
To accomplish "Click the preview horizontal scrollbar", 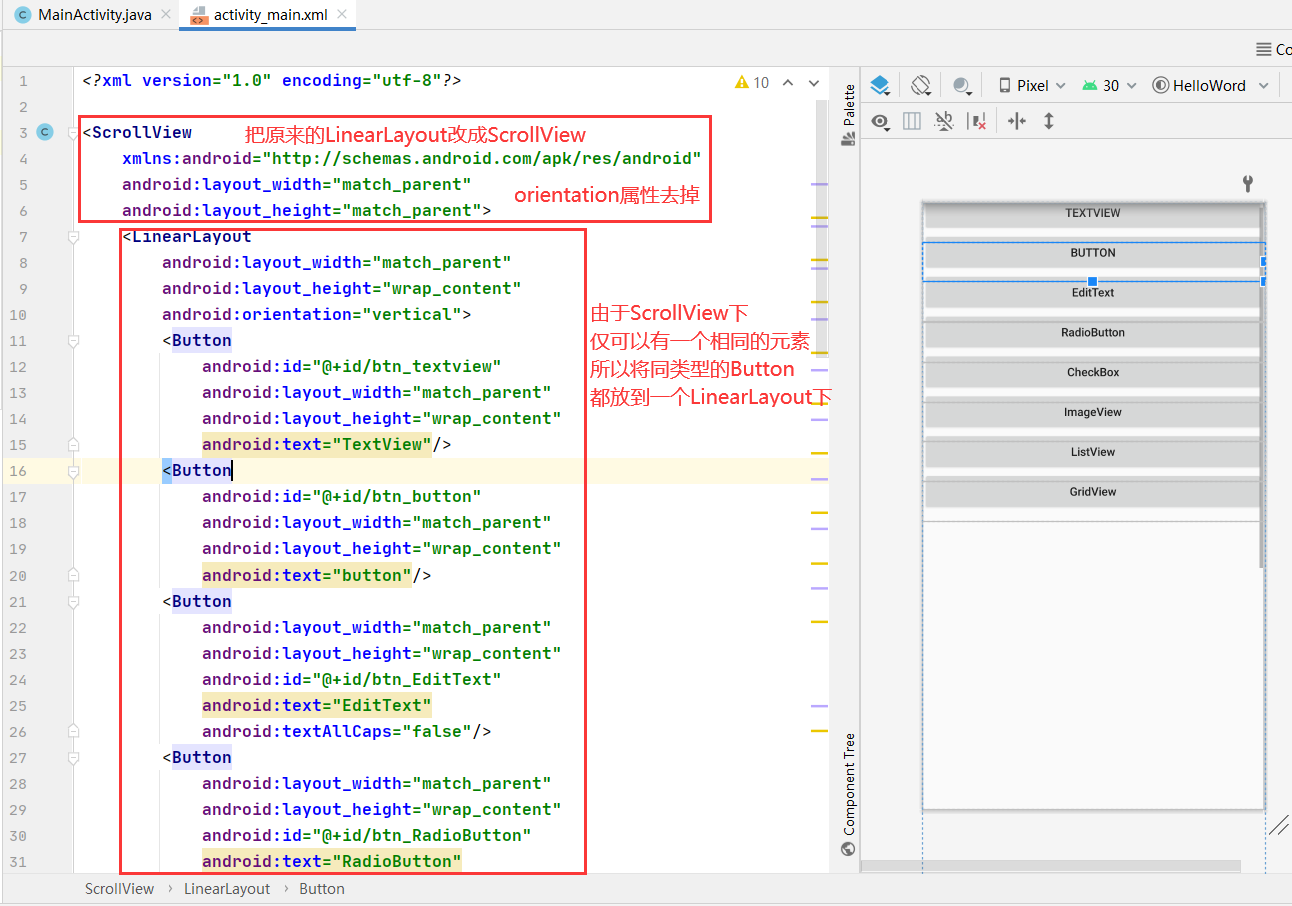I will 1050,866.
